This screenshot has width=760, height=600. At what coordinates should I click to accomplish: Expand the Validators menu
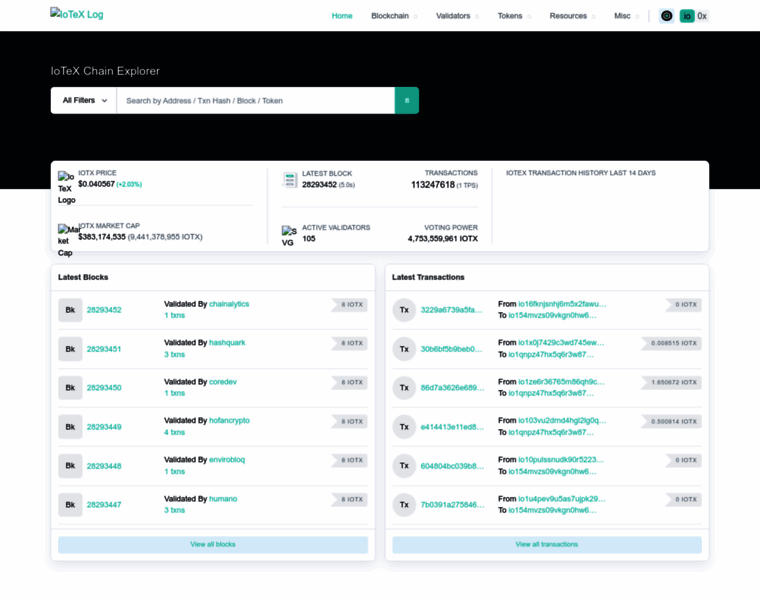[x=457, y=16]
